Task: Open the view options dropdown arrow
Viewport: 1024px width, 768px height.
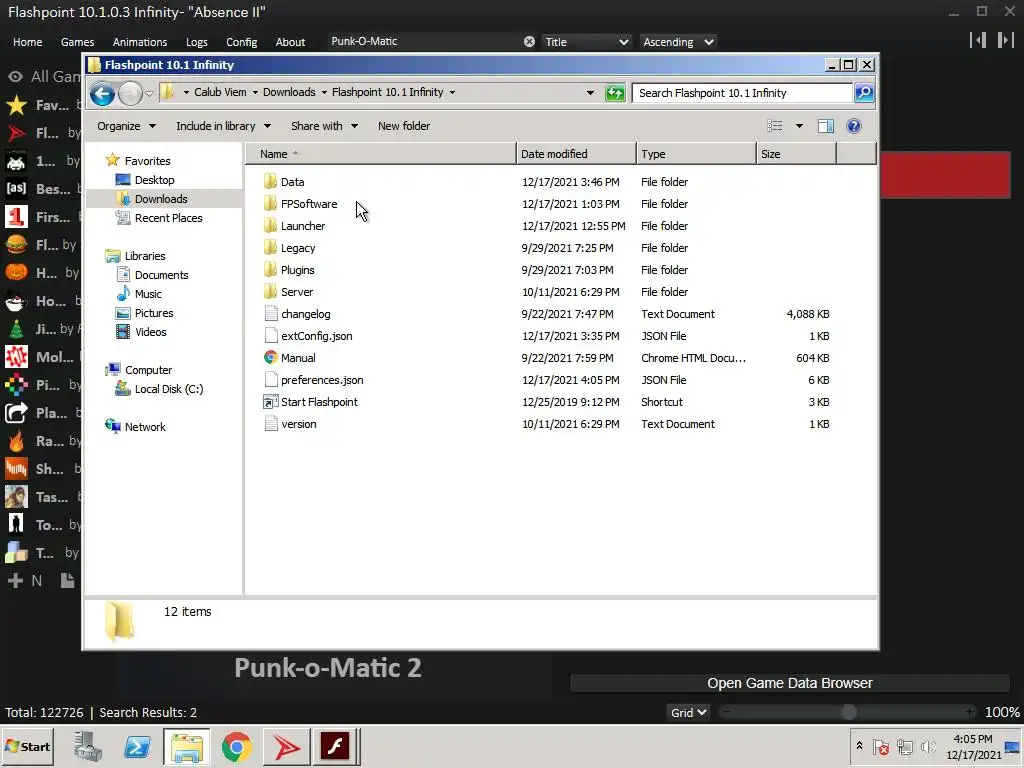Action: pos(799,126)
